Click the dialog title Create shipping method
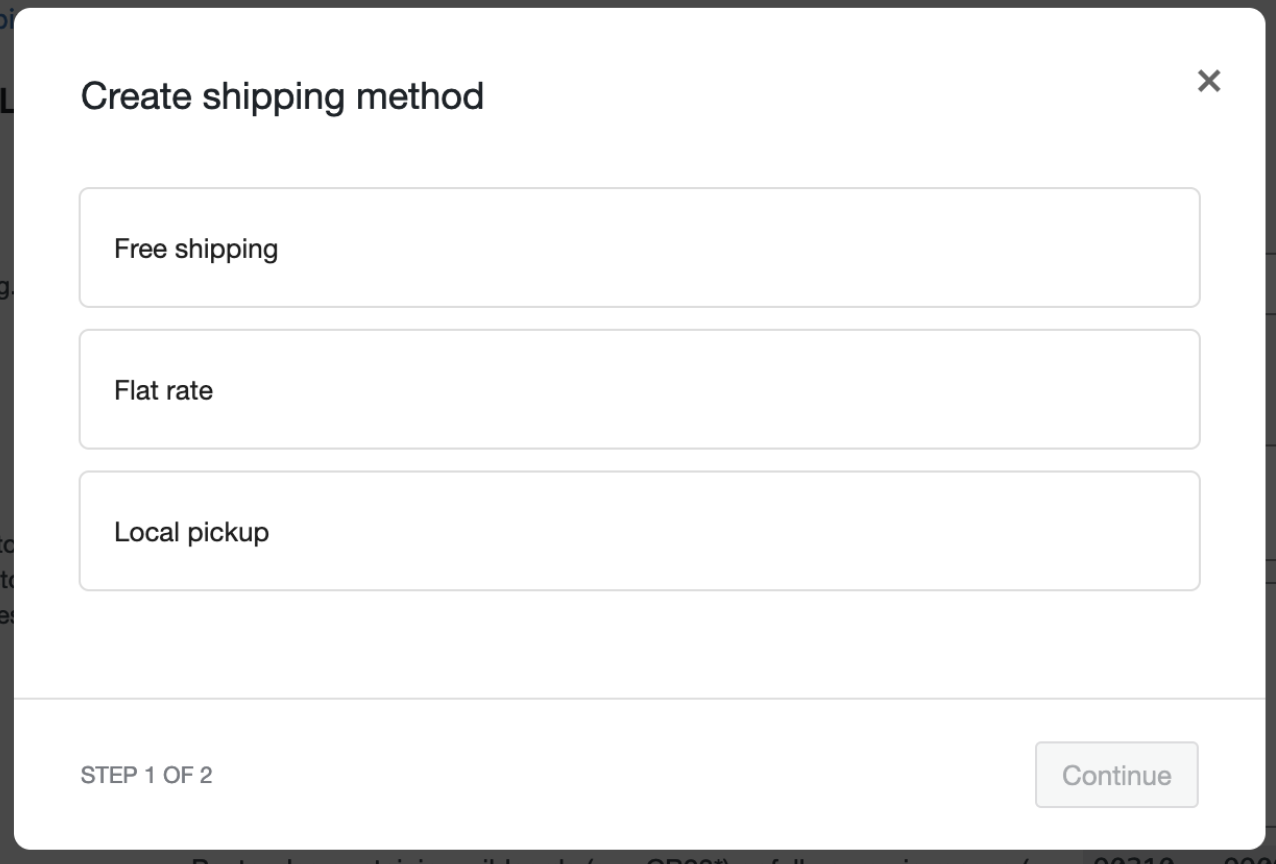This screenshot has height=864, width=1276. (x=283, y=97)
